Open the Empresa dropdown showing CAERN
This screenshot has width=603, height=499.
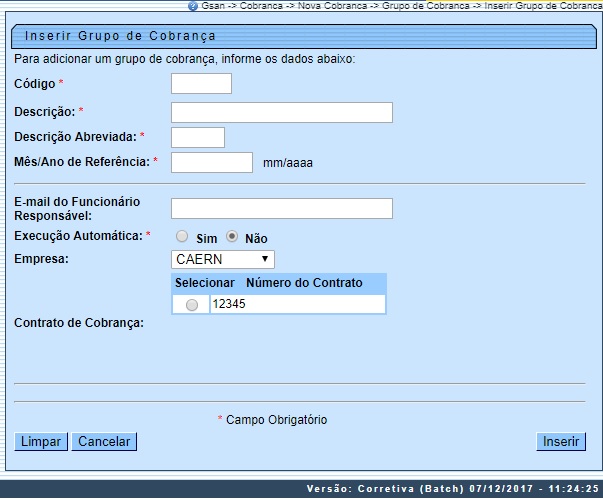222,260
